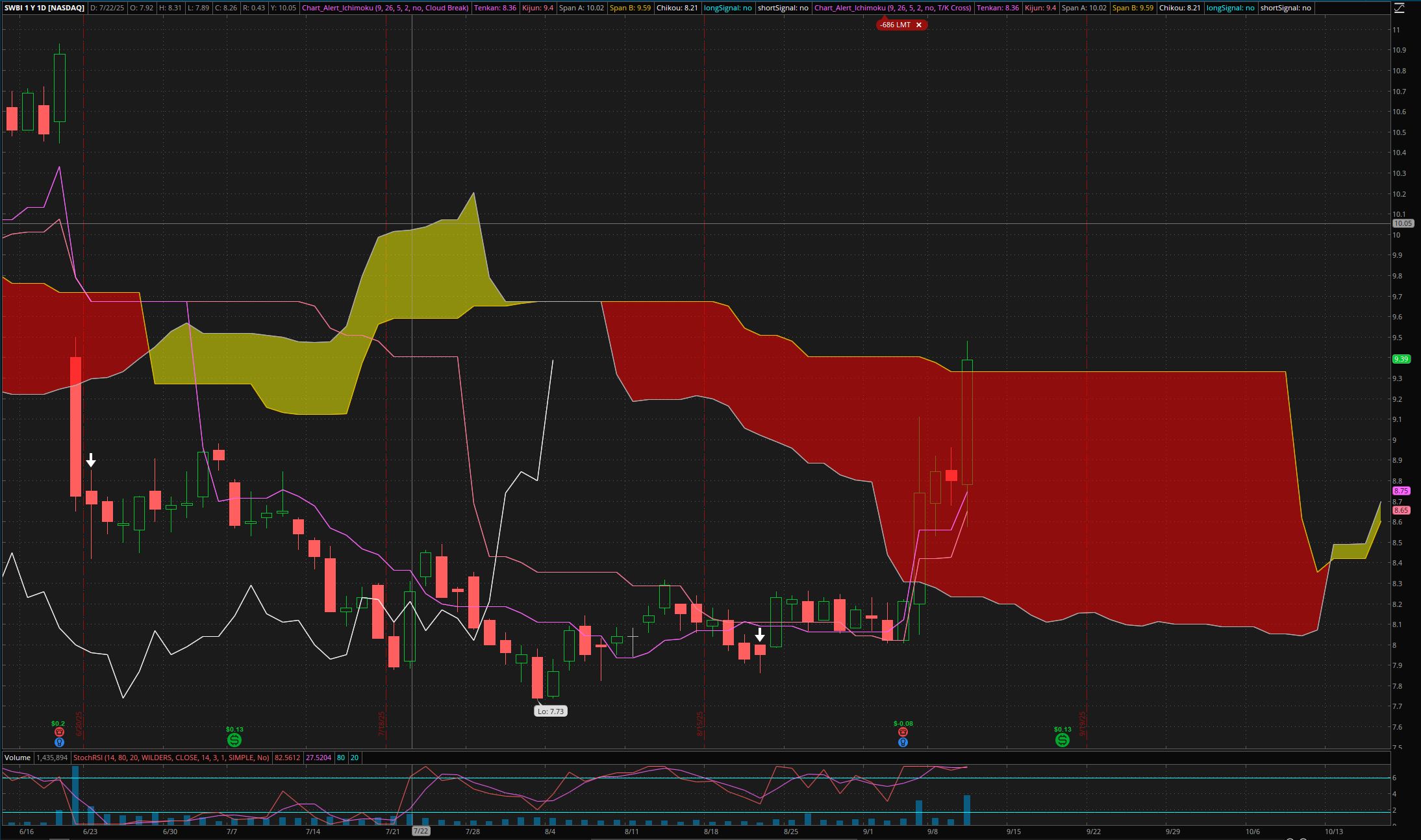Click the StochRSI study label
This screenshot has width=1421, height=840.
tap(171, 758)
